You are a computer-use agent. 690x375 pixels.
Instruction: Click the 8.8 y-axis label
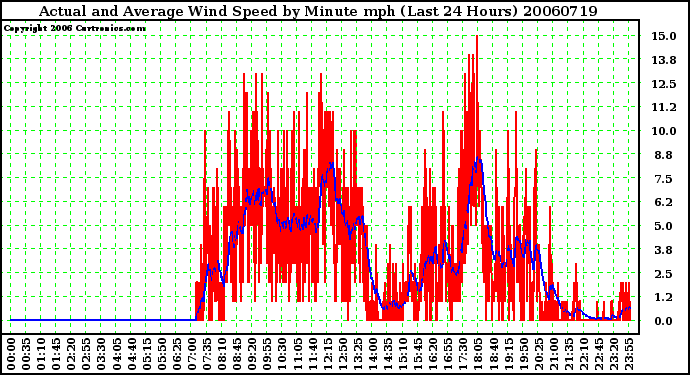(x=664, y=155)
